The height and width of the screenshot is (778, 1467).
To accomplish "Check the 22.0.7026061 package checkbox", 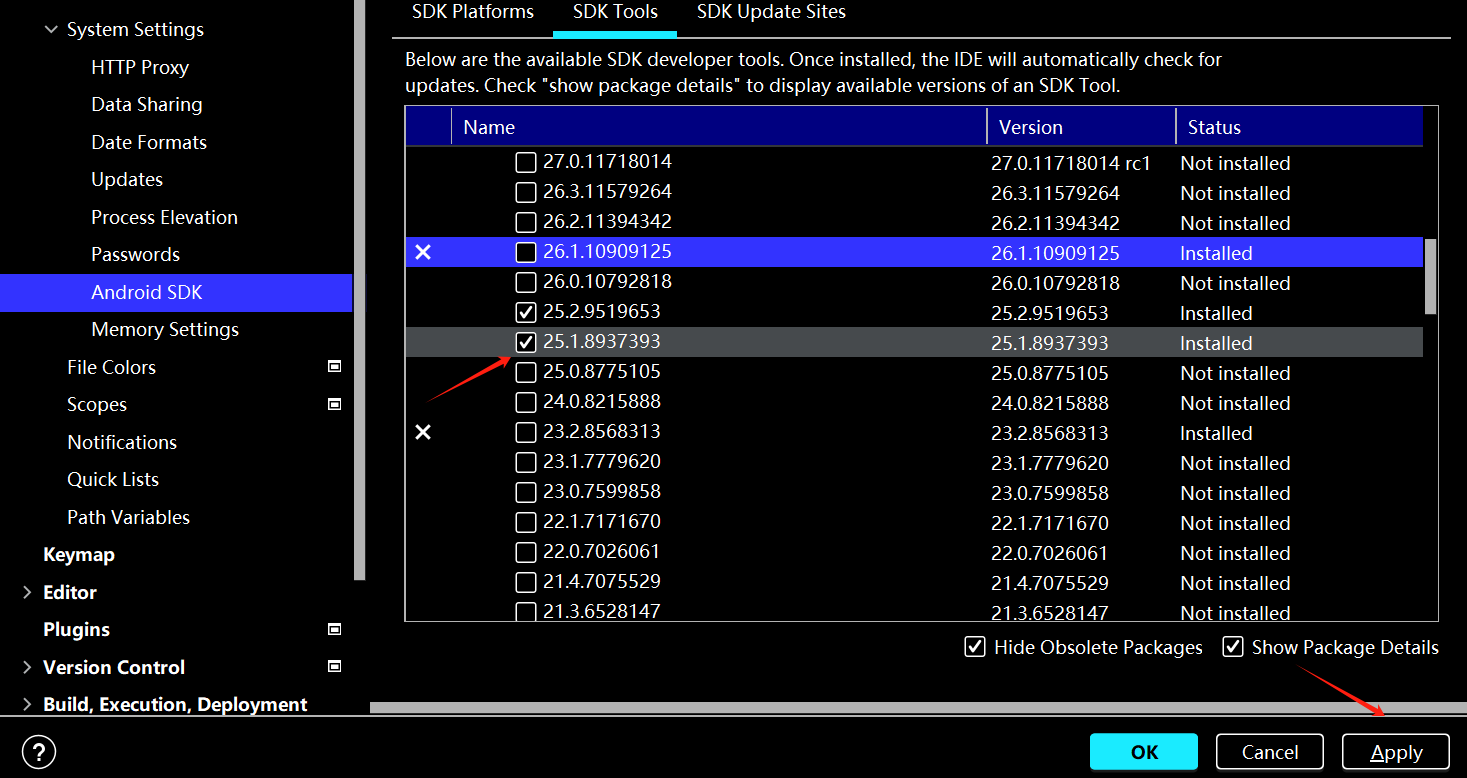I will 526,552.
